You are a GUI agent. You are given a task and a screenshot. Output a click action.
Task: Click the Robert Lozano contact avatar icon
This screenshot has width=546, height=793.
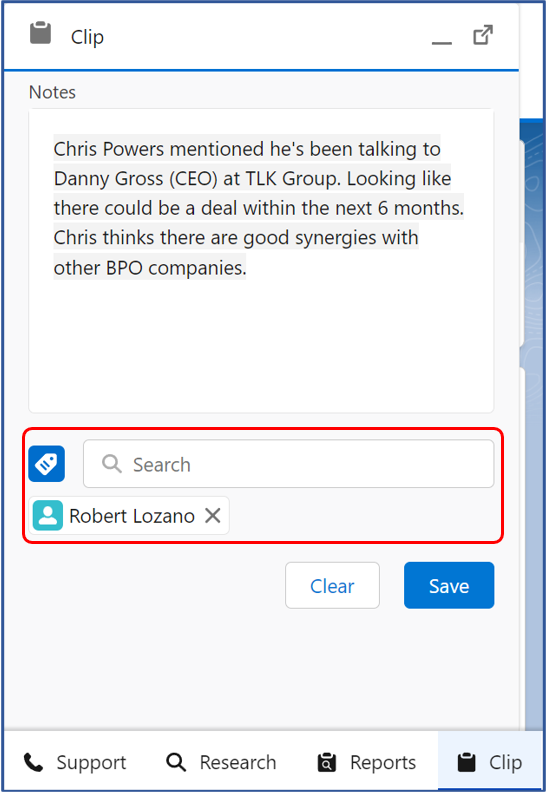[x=48, y=515]
